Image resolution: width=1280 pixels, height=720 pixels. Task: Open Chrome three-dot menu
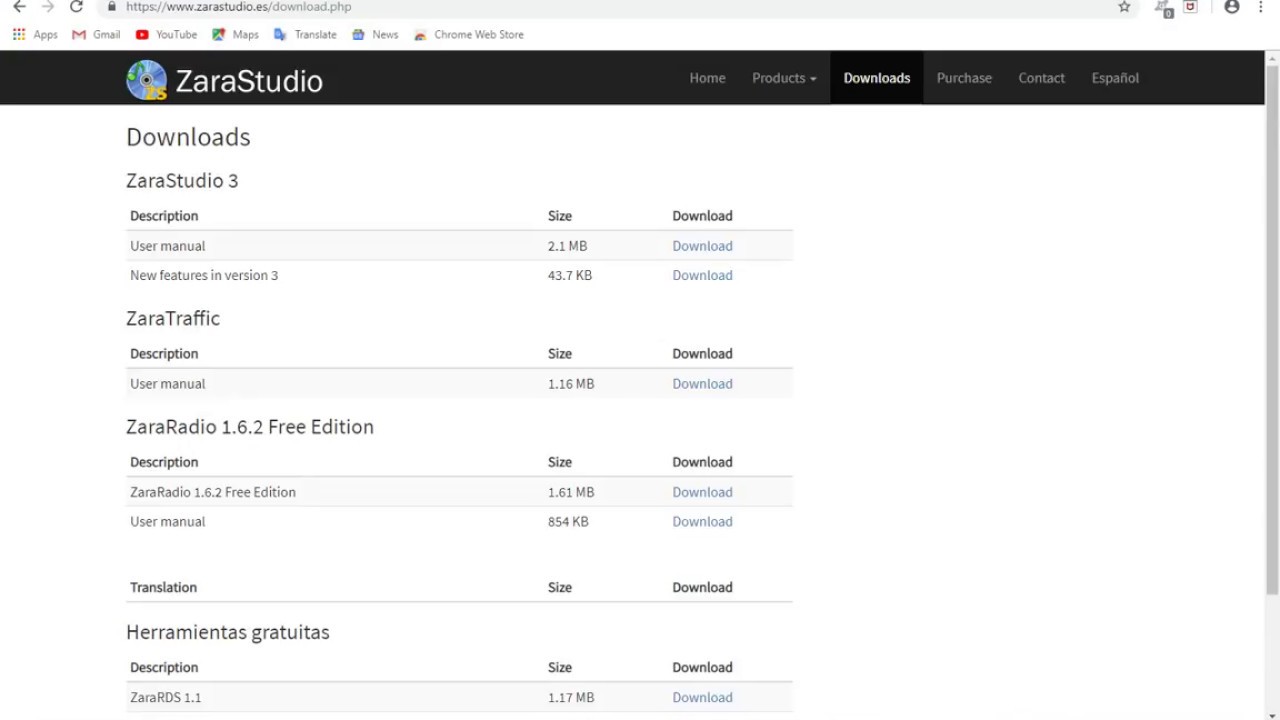(x=1260, y=7)
